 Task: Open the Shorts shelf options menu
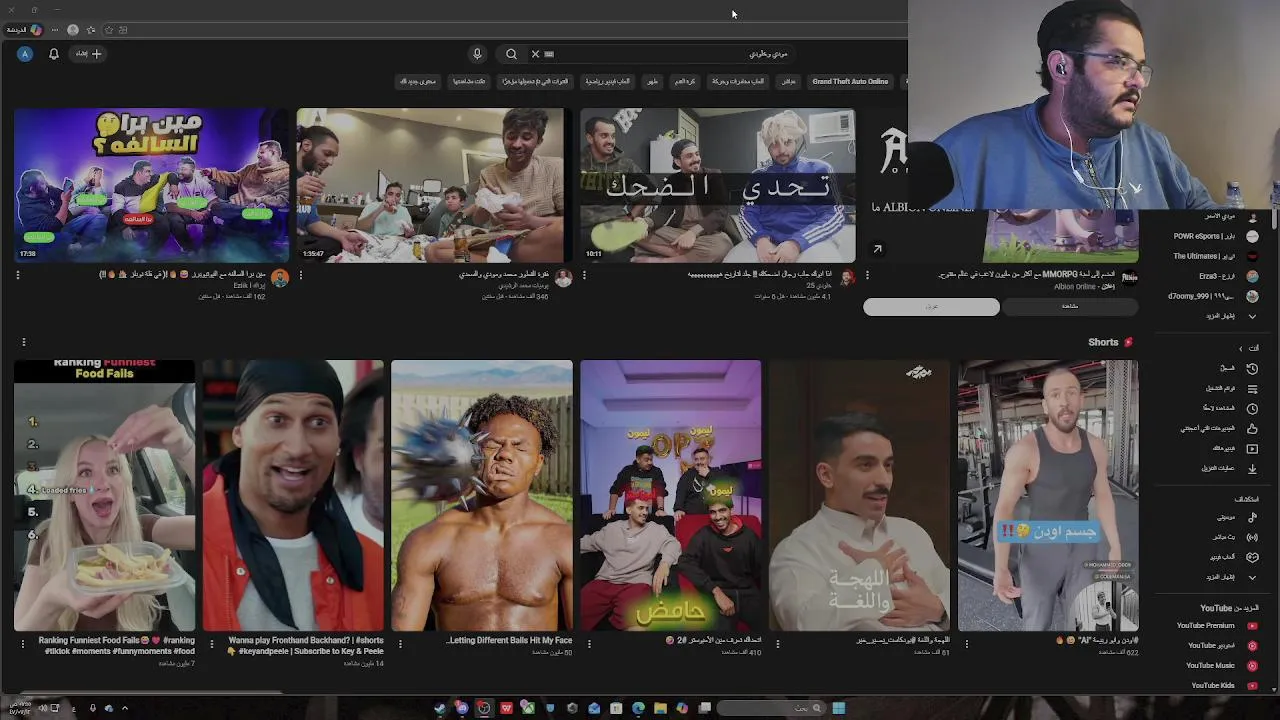(x=23, y=342)
